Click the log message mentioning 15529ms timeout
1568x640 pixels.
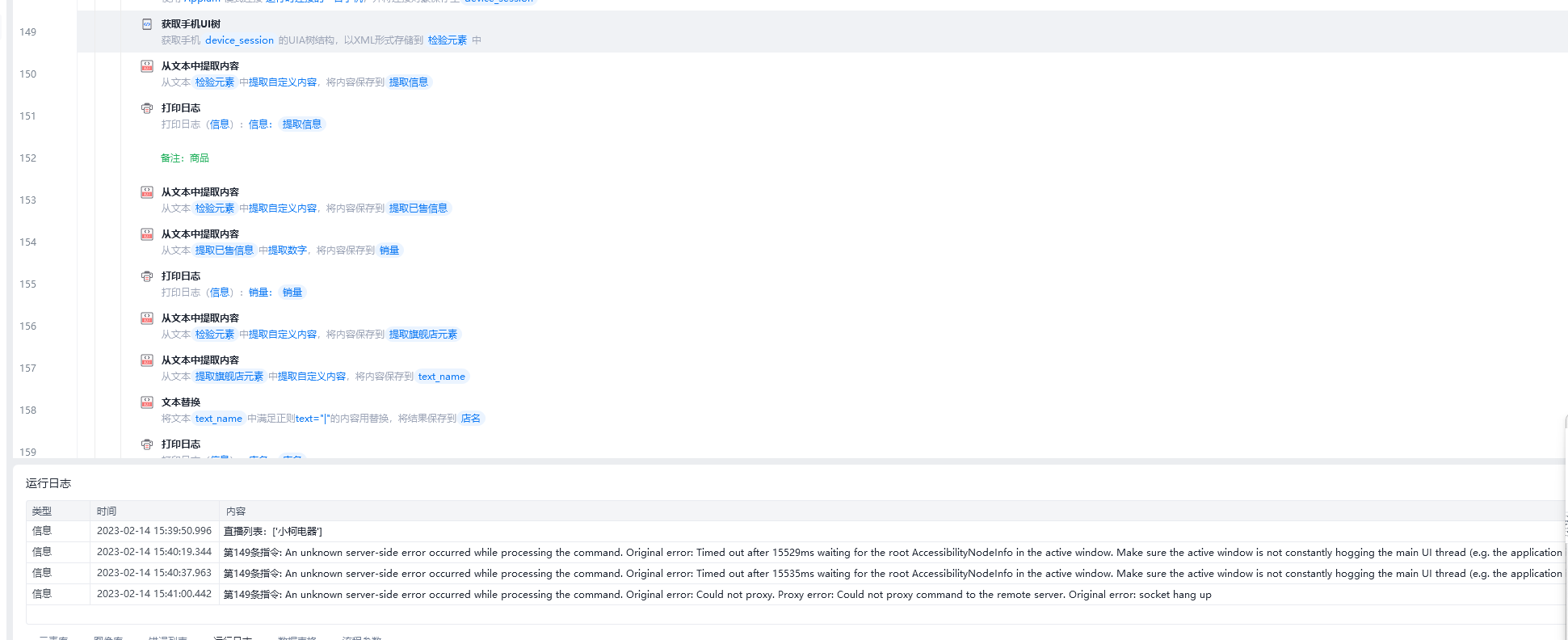[x=893, y=553]
